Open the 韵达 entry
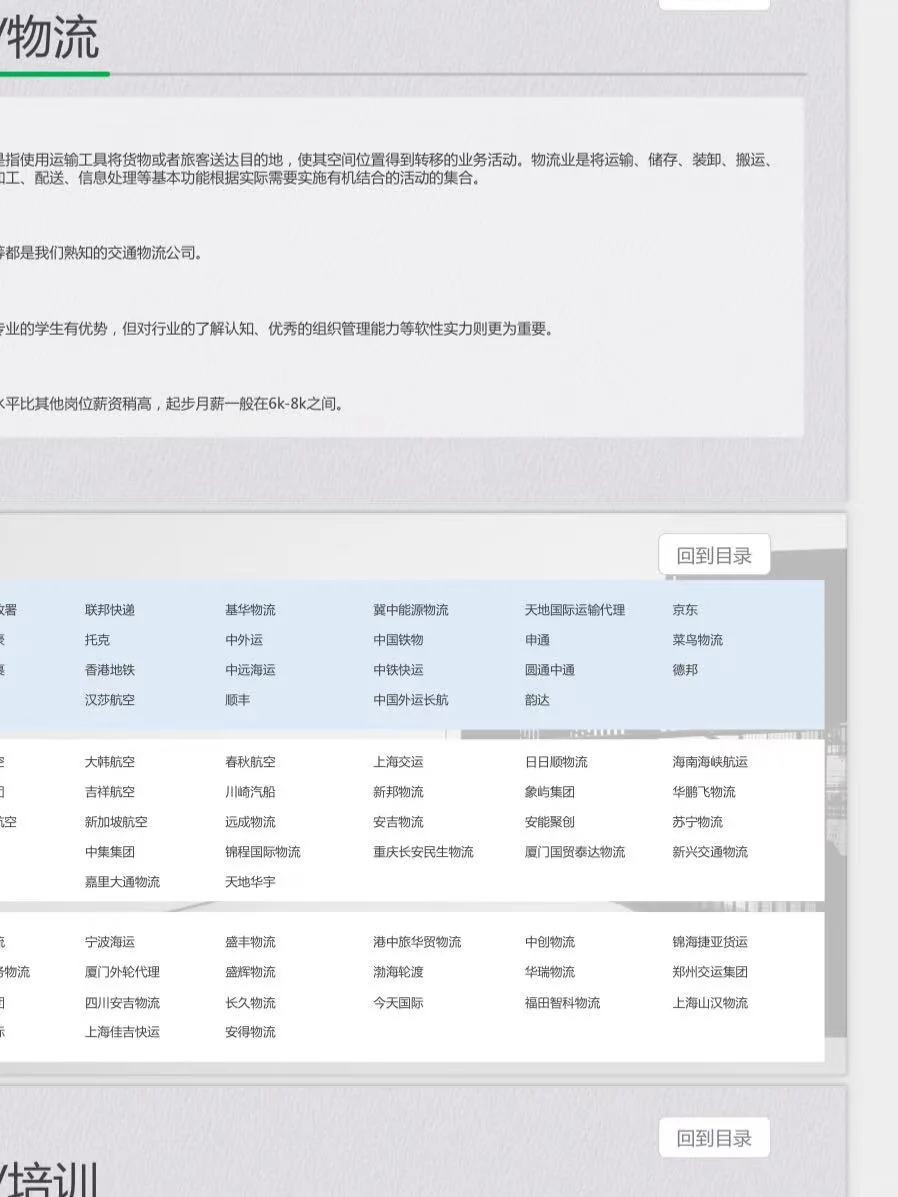 538,699
